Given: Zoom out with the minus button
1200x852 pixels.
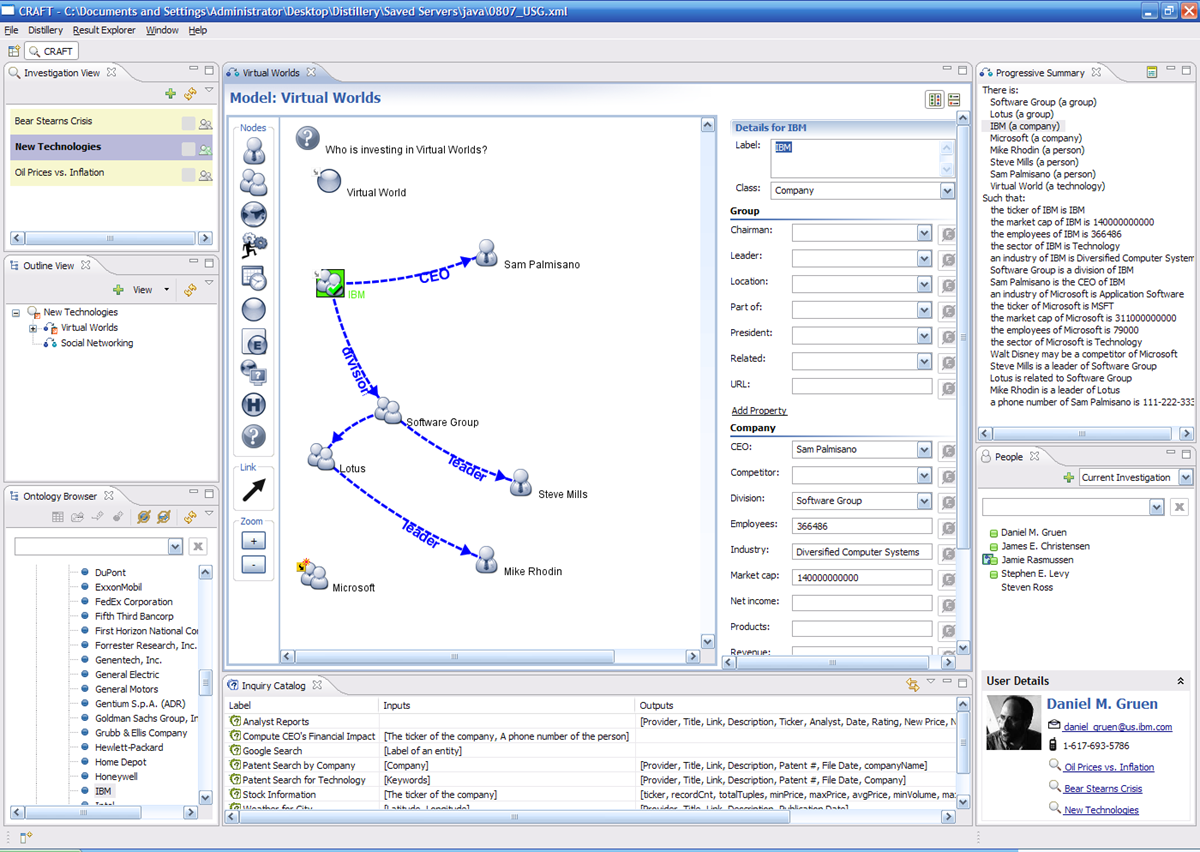Looking at the screenshot, I should point(253,565).
